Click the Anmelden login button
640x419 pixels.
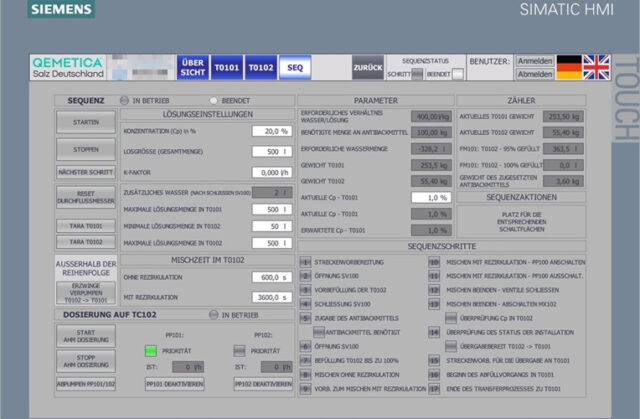tap(534, 60)
